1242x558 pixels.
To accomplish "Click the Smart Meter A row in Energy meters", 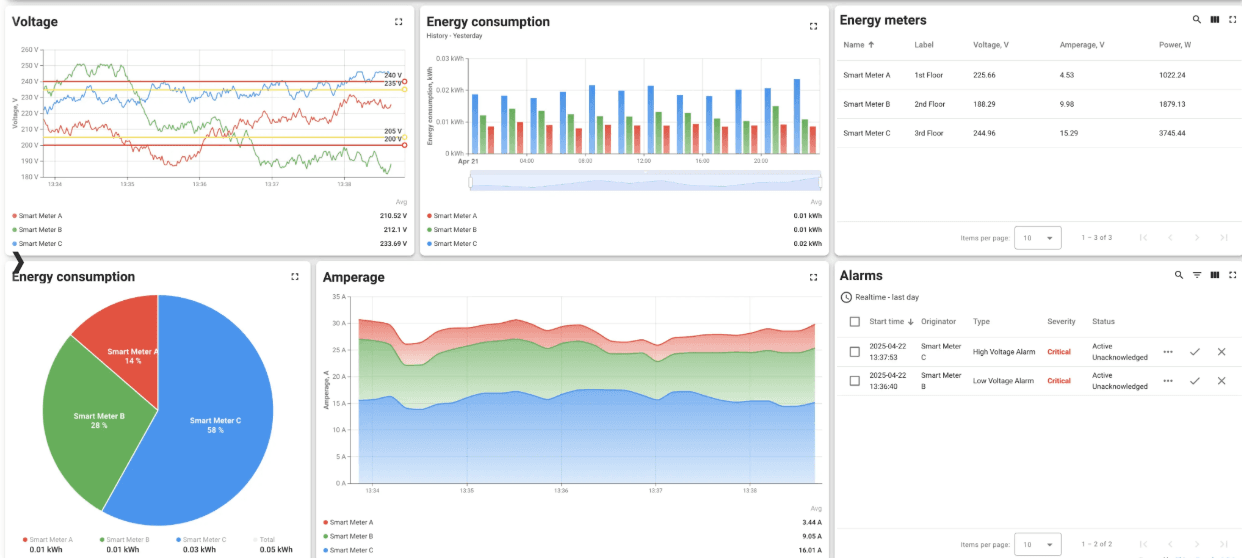I will (x=1038, y=75).
